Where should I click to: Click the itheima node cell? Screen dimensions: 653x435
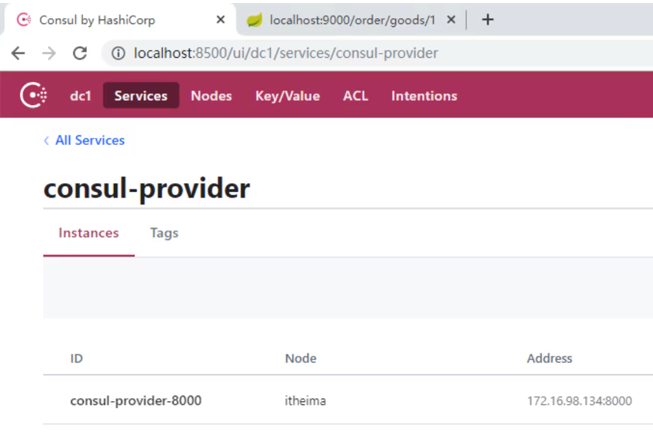pyautogui.click(x=305, y=400)
